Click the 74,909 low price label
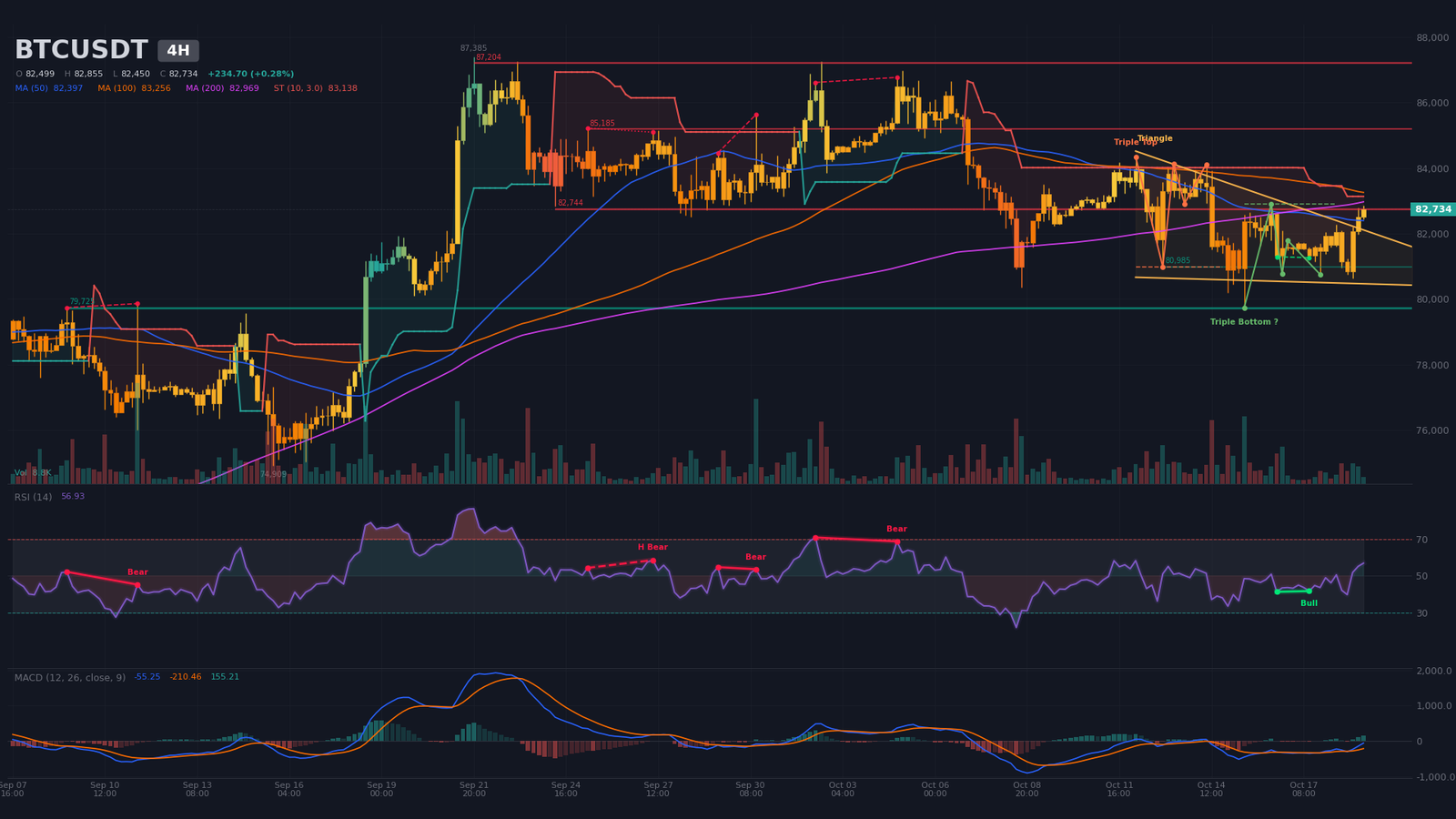This screenshot has height=819, width=1456. coord(273,474)
